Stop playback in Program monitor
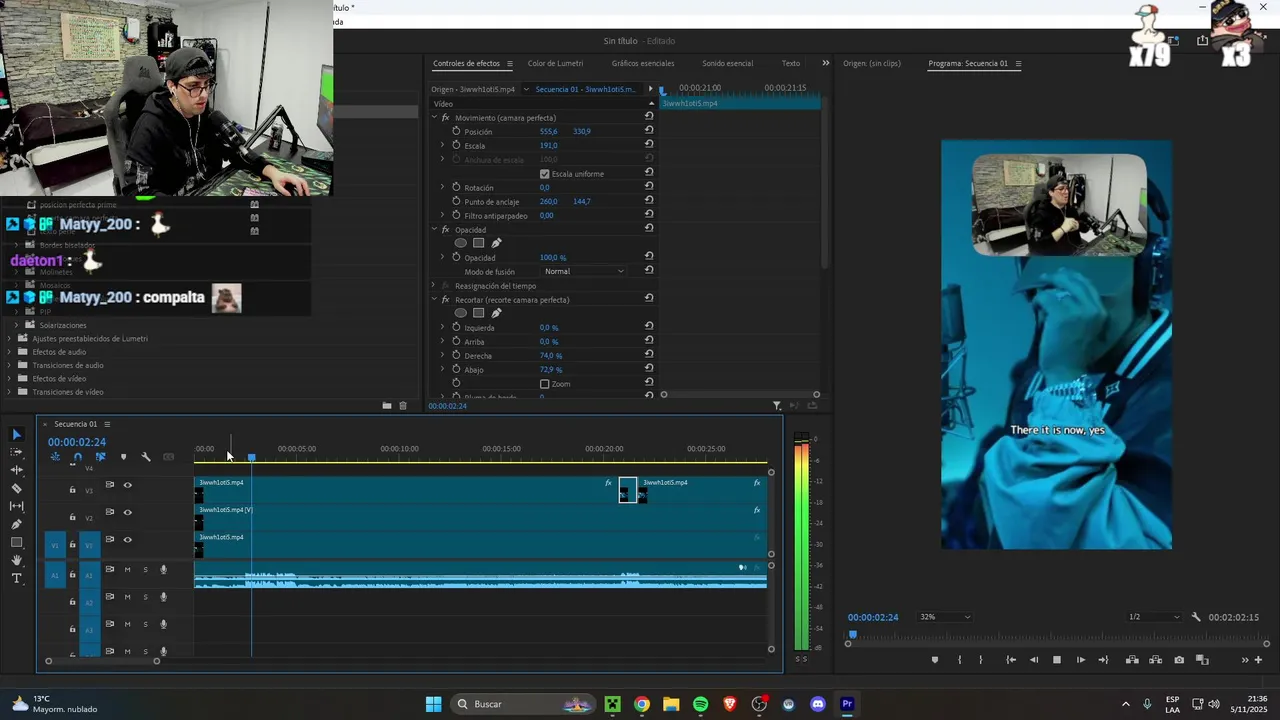The height and width of the screenshot is (720, 1280). [x=1056, y=660]
